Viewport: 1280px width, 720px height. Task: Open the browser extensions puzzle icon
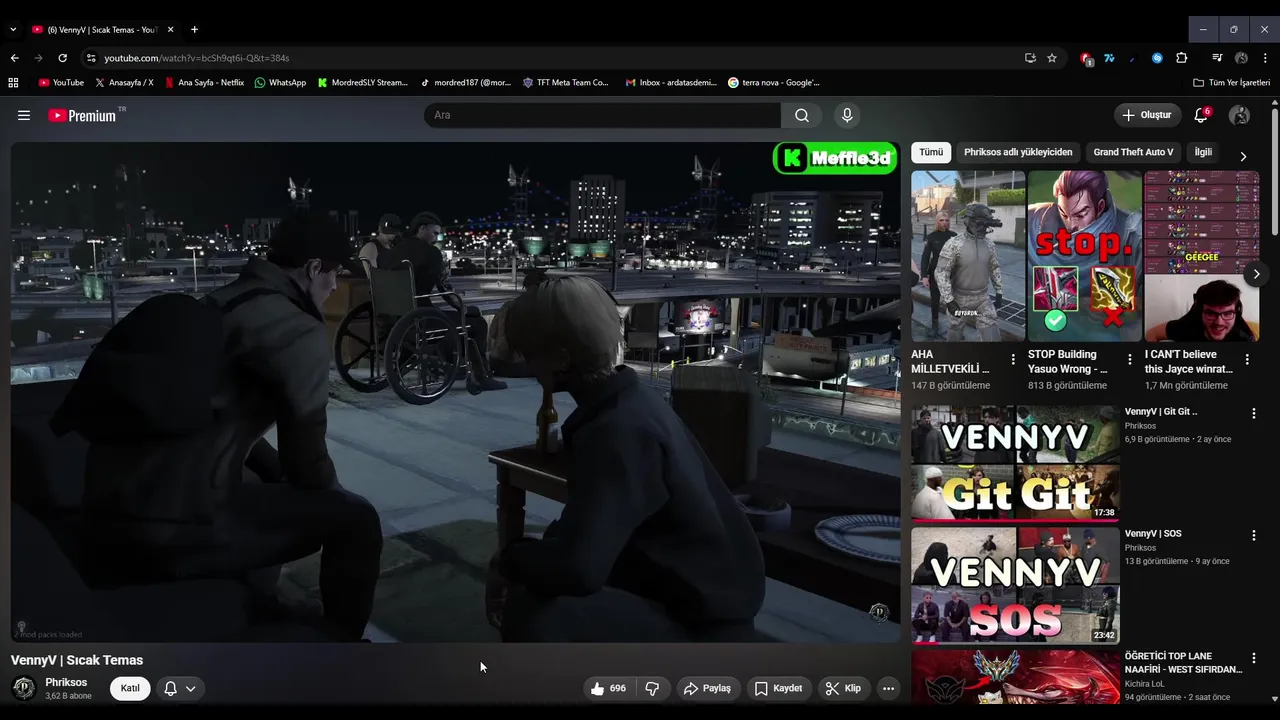click(x=1181, y=58)
